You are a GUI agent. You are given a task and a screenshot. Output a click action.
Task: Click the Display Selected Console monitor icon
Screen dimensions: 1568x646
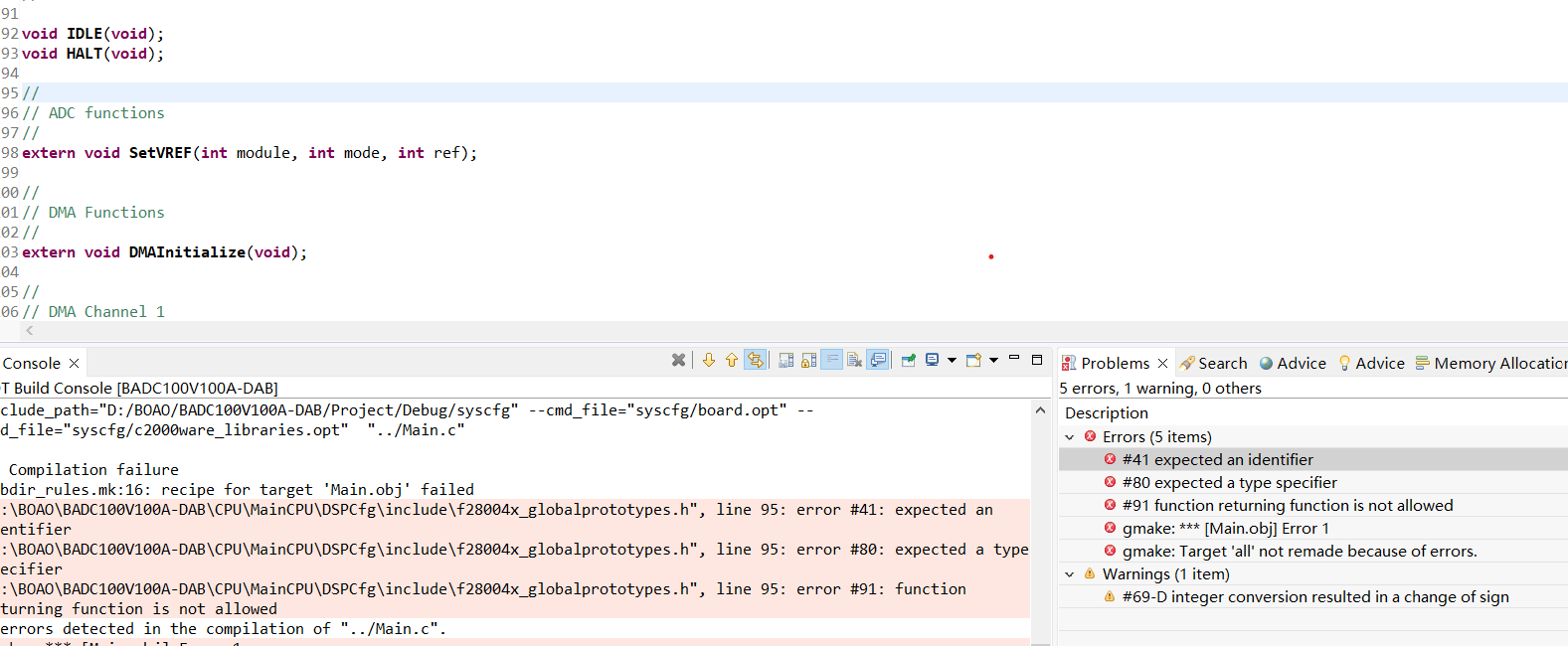(x=933, y=360)
